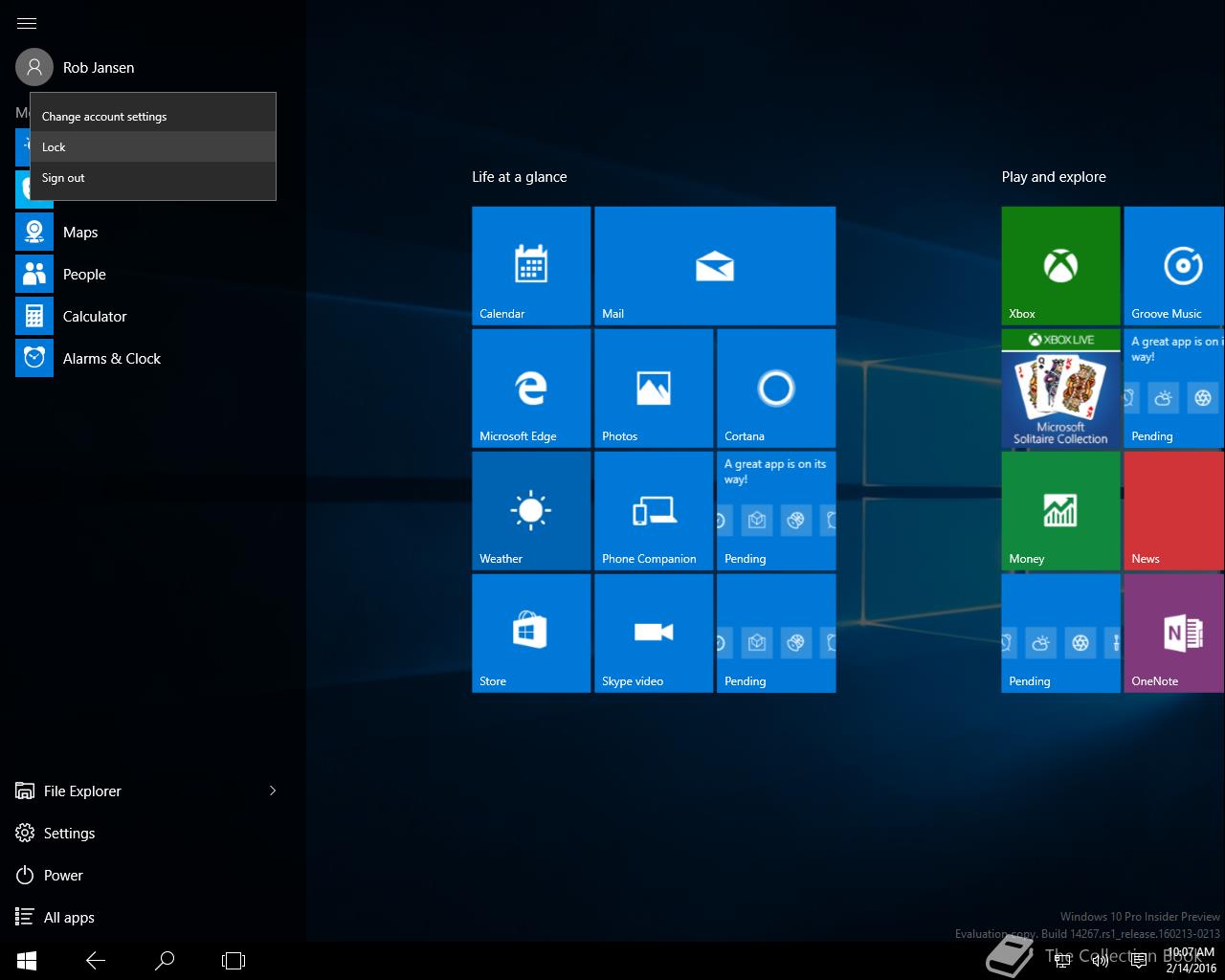Click Pending tile left of OneNote
This screenshot has width=1225, height=980.
1060,634
